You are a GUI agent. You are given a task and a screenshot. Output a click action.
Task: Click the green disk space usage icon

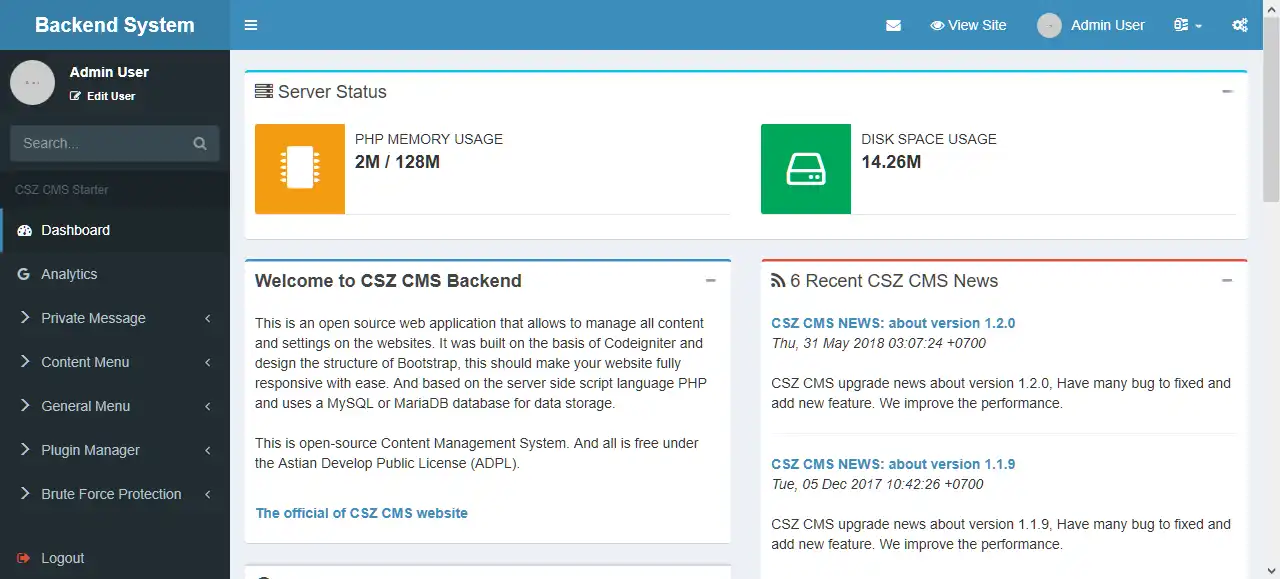point(806,168)
